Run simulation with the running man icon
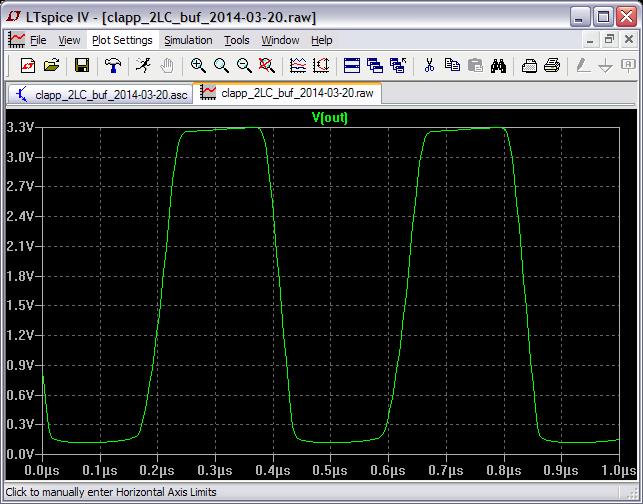The height and width of the screenshot is (504, 643). [x=143, y=66]
